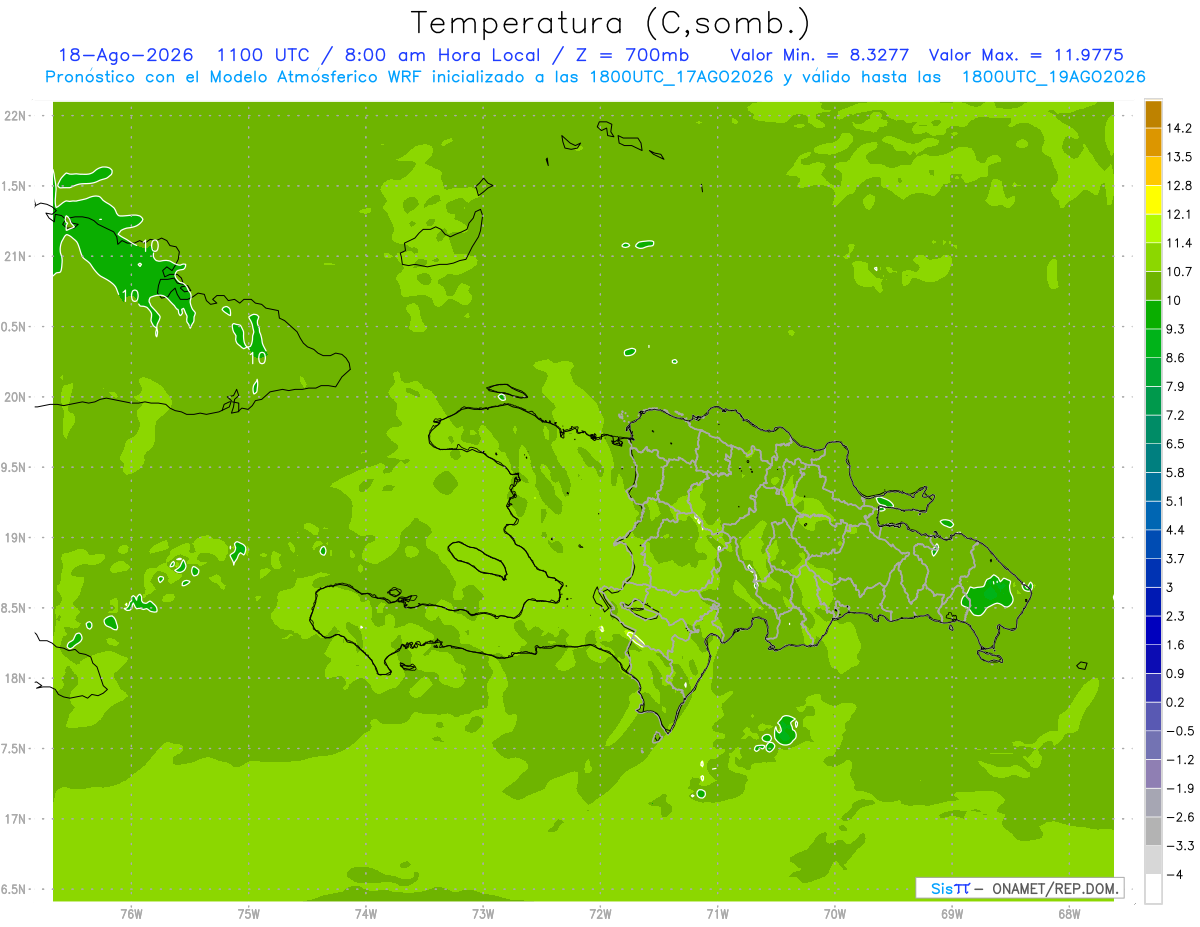The image size is (1200, 927).
Task: Click the "14.2" legend value
Action: point(1179,128)
